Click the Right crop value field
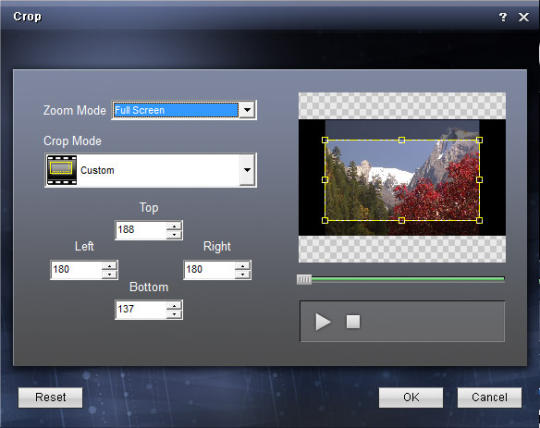540x428 pixels. 209,270
